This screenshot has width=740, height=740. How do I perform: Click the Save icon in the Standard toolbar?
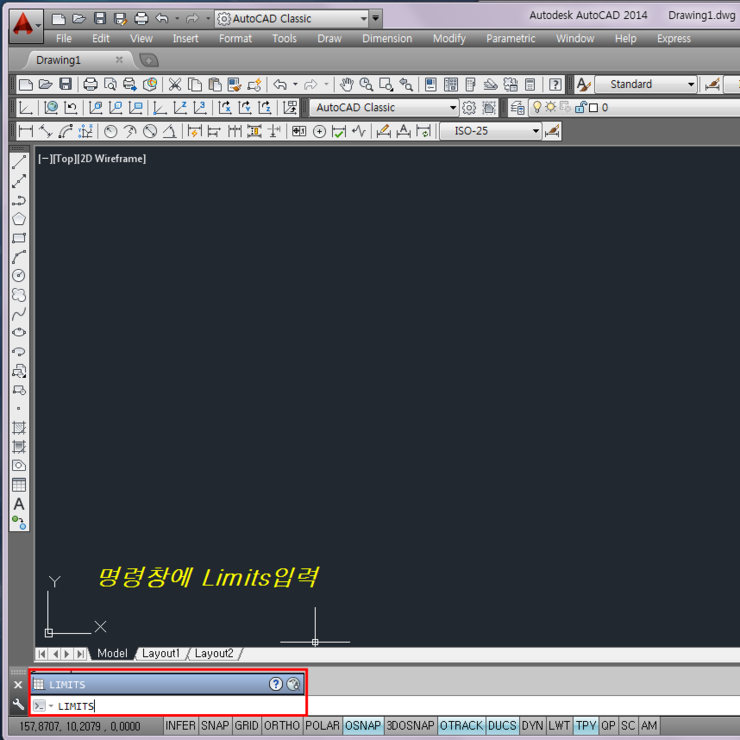[65, 84]
